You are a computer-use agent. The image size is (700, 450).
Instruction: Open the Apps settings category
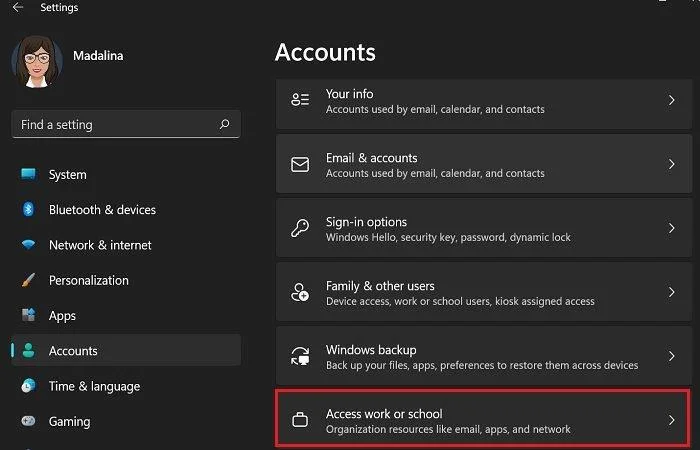(x=126, y=316)
